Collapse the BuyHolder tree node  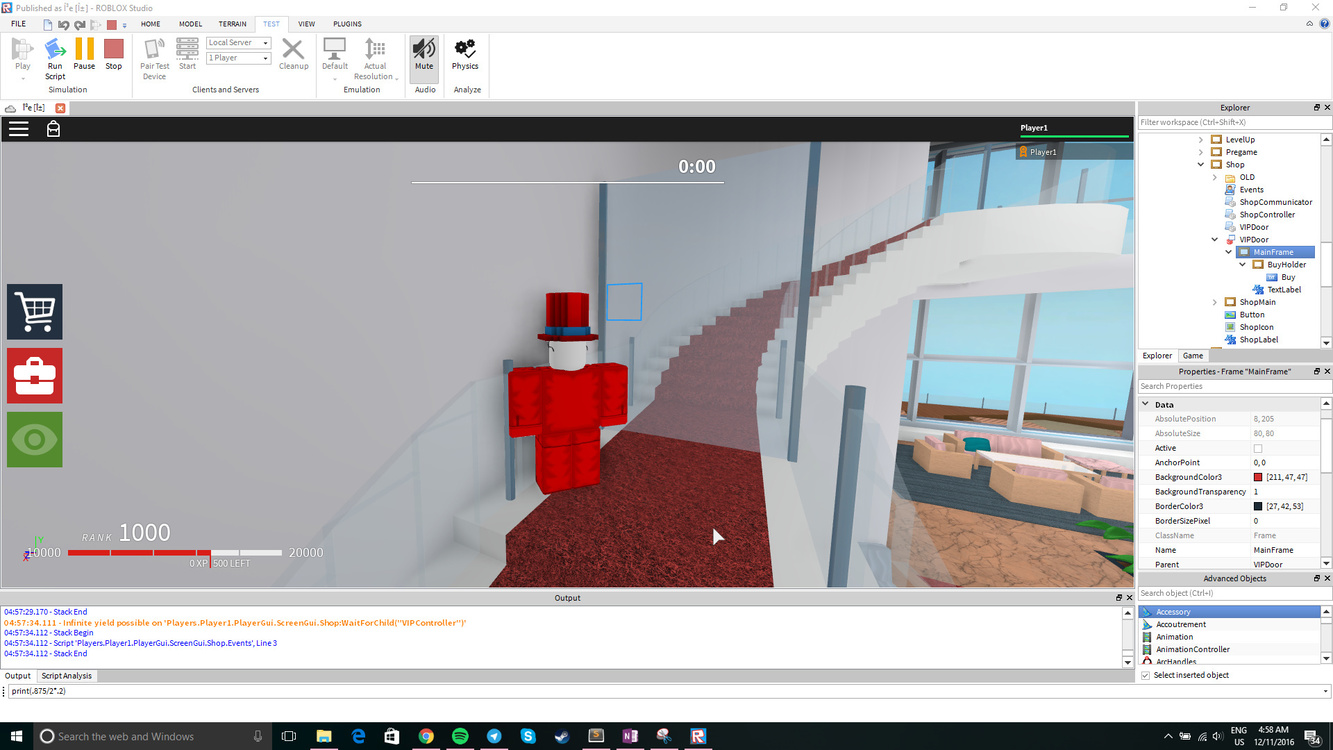click(x=1243, y=265)
